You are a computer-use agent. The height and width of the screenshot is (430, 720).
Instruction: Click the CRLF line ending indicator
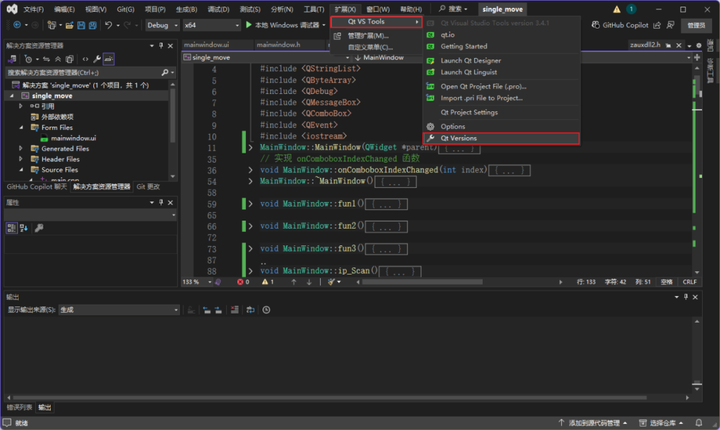pyautogui.click(x=689, y=282)
